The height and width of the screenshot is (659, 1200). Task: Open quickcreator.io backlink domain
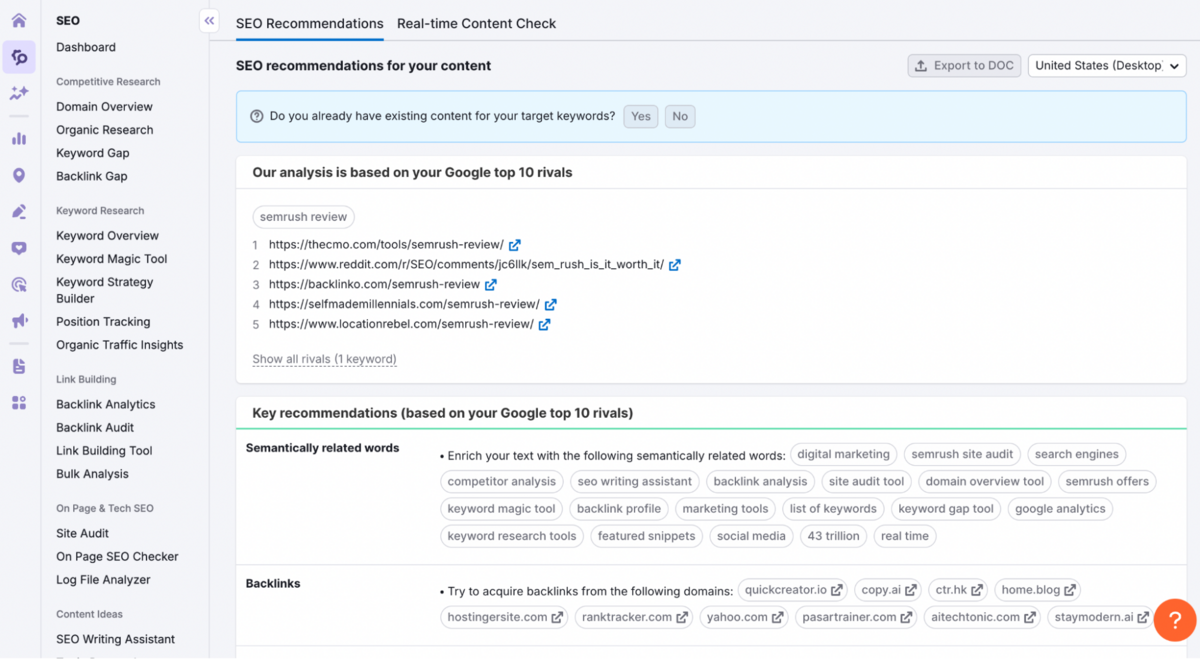pos(794,590)
